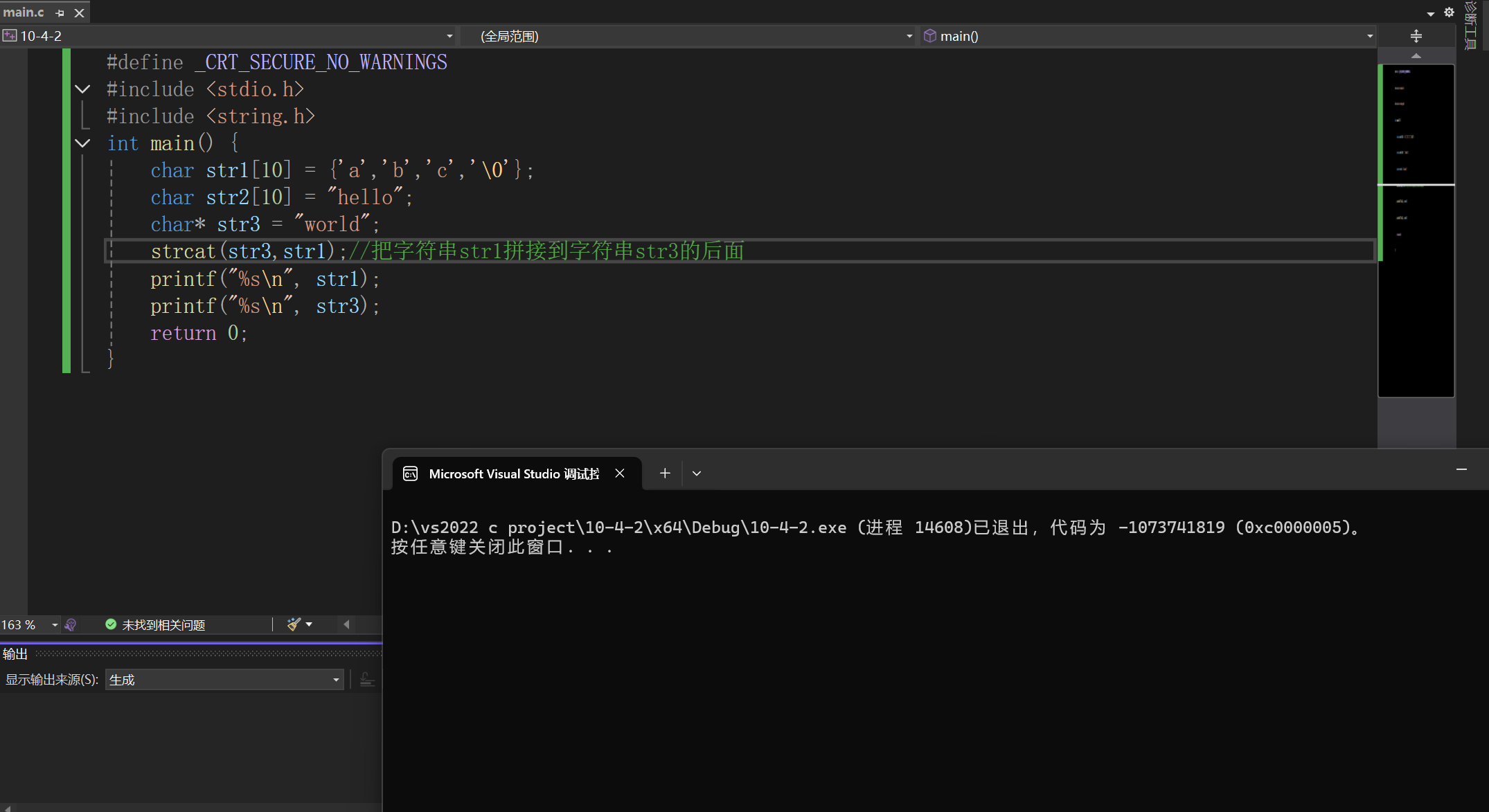Viewport: 1489px width, 812px height.
Task: Open the 10-4-2 project scope dropdown
Action: (x=449, y=36)
